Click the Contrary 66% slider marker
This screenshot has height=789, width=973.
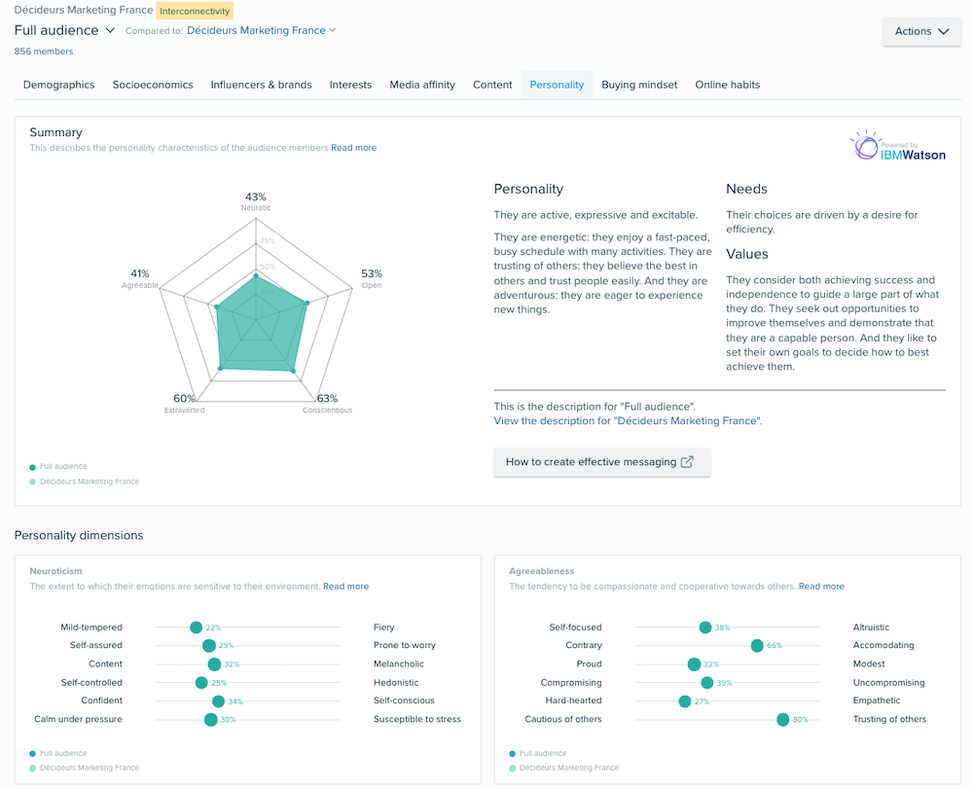757,646
